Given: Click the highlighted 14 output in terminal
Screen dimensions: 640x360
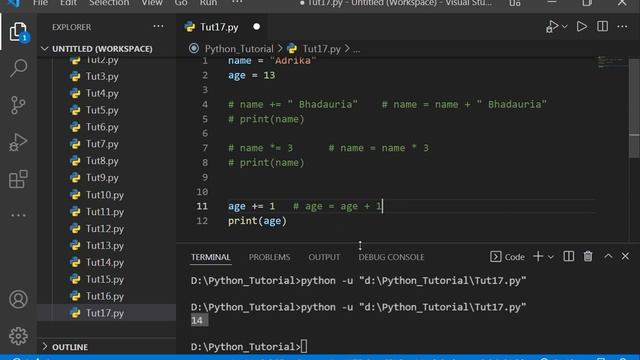Looking at the screenshot, I should pyautogui.click(x=199, y=320).
